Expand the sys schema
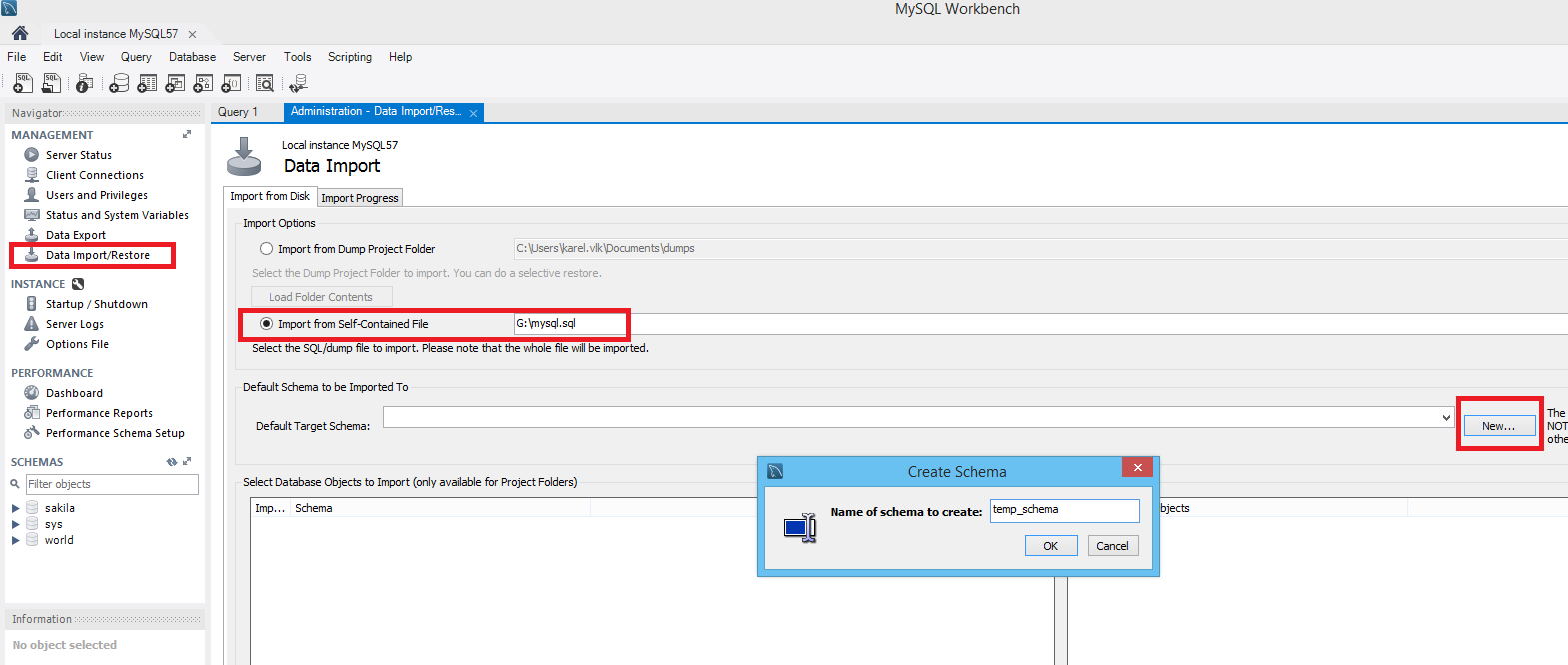This screenshot has height=665, width=1568. (15, 524)
